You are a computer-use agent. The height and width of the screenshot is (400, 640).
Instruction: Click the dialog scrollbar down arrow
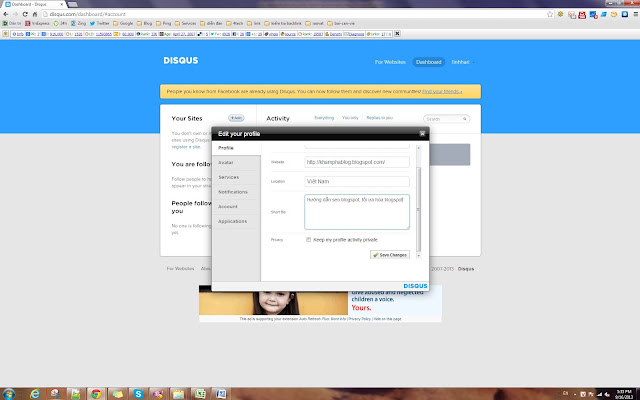418,255
